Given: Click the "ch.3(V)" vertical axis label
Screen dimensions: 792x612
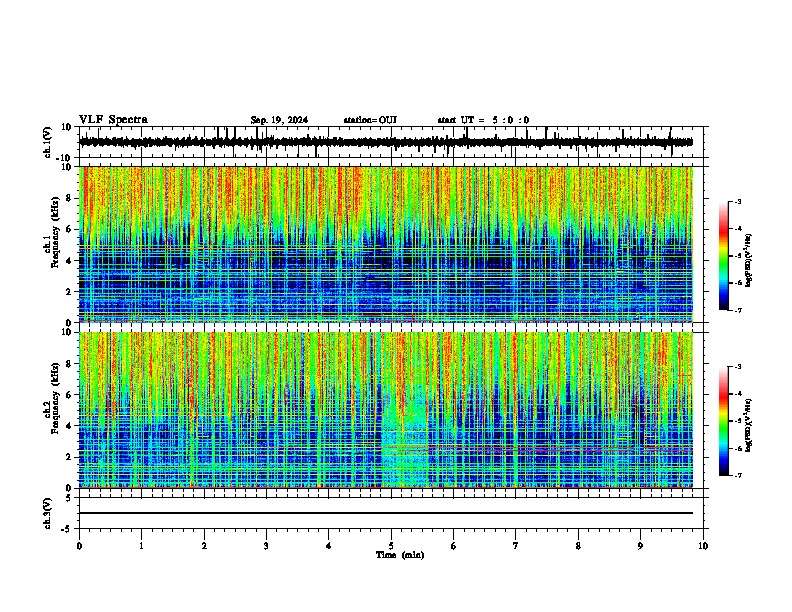Looking at the screenshot, I should (48, 513).
